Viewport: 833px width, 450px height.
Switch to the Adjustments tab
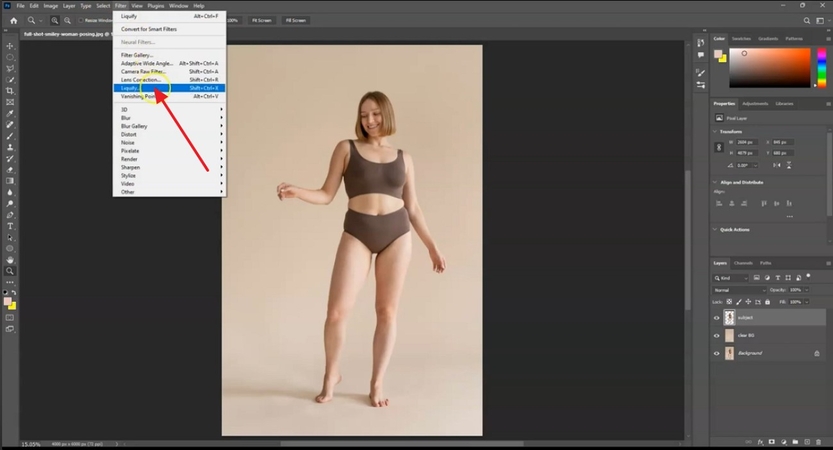pos(755,104)
